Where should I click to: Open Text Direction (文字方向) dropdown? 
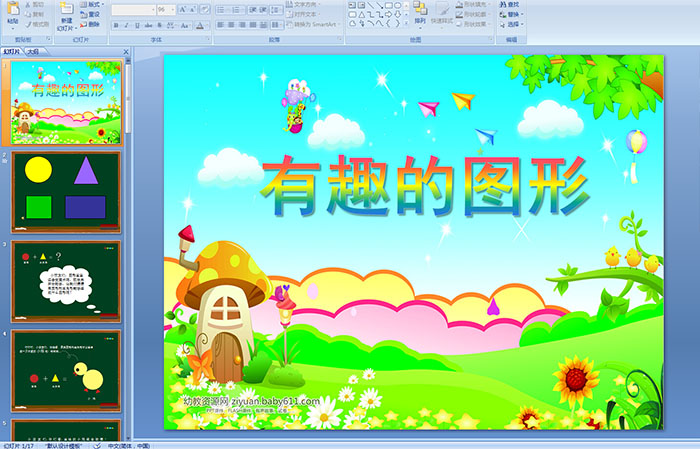click(304, 4)
